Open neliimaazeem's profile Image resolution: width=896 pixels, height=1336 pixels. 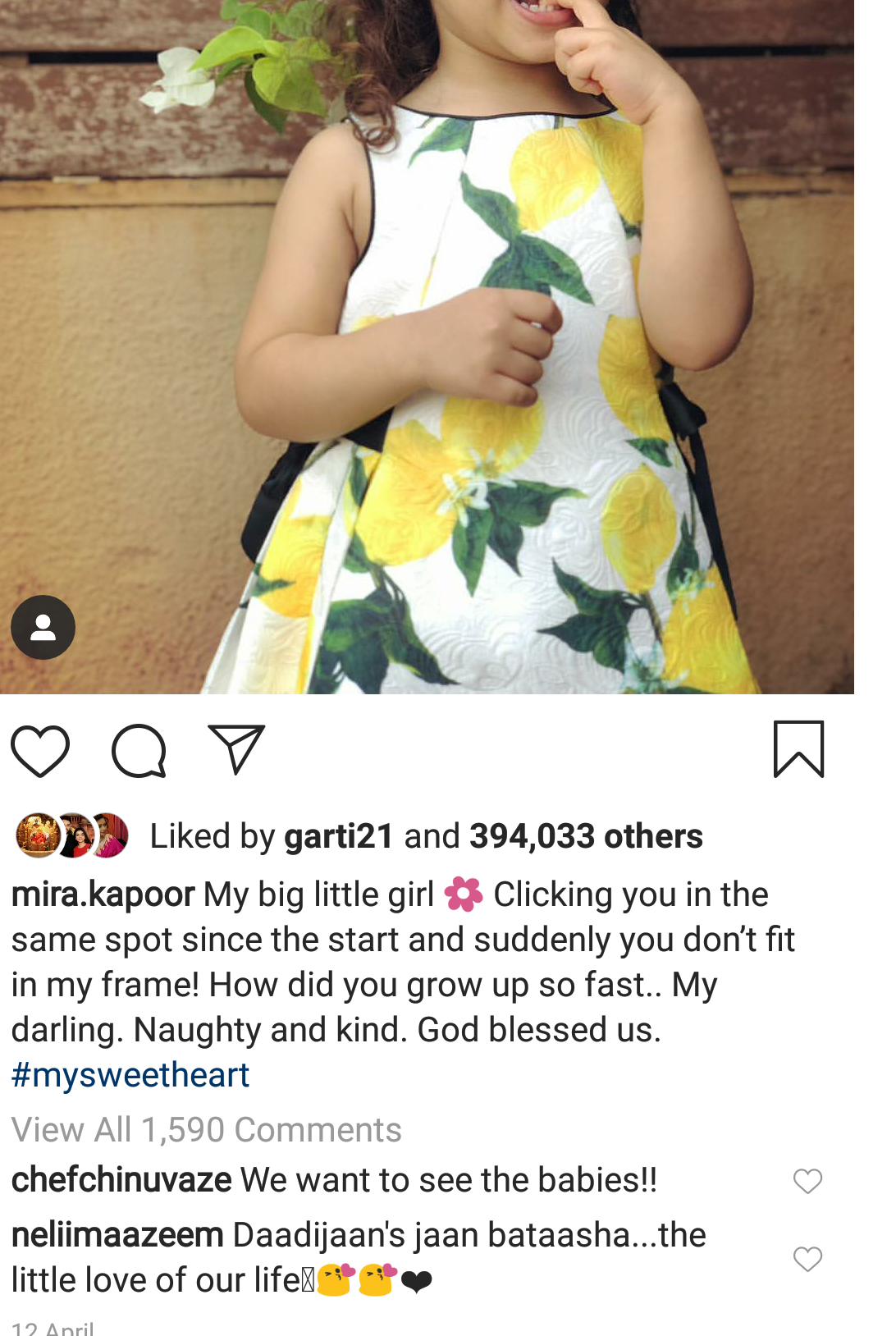click(117, 1235)
